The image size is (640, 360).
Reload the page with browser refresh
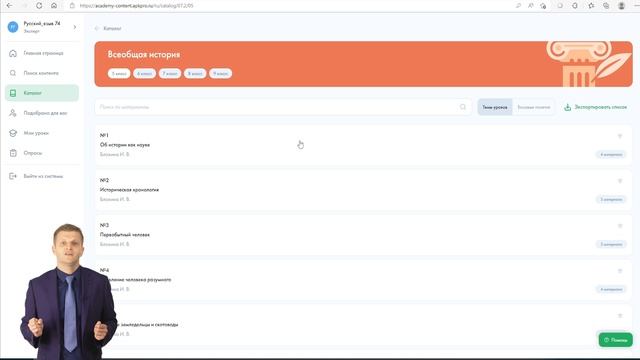click(x=39, y=6)
